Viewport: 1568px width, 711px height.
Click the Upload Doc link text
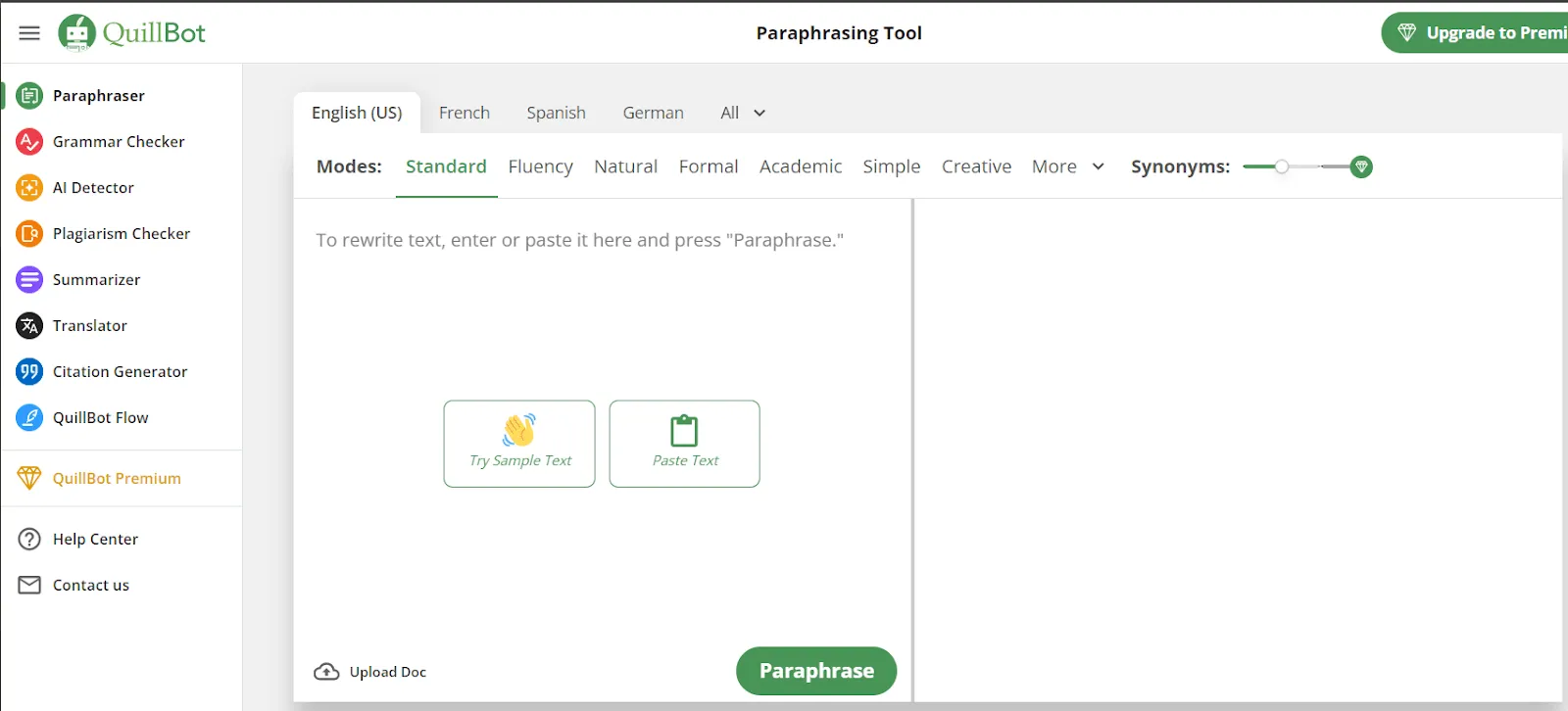[388, 672]
